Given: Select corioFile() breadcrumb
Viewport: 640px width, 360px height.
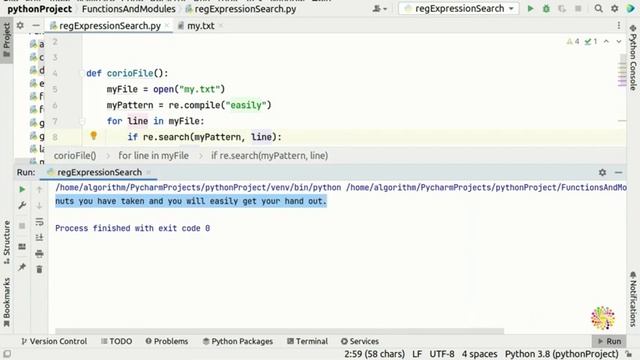Looking at the screenshot, I should point(75,156).
